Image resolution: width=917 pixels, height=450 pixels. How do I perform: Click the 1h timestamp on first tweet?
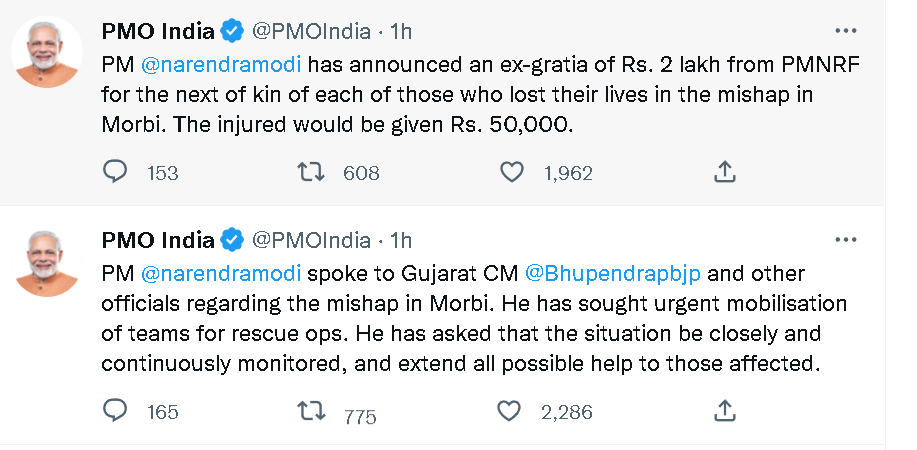(x=400, y=32)
